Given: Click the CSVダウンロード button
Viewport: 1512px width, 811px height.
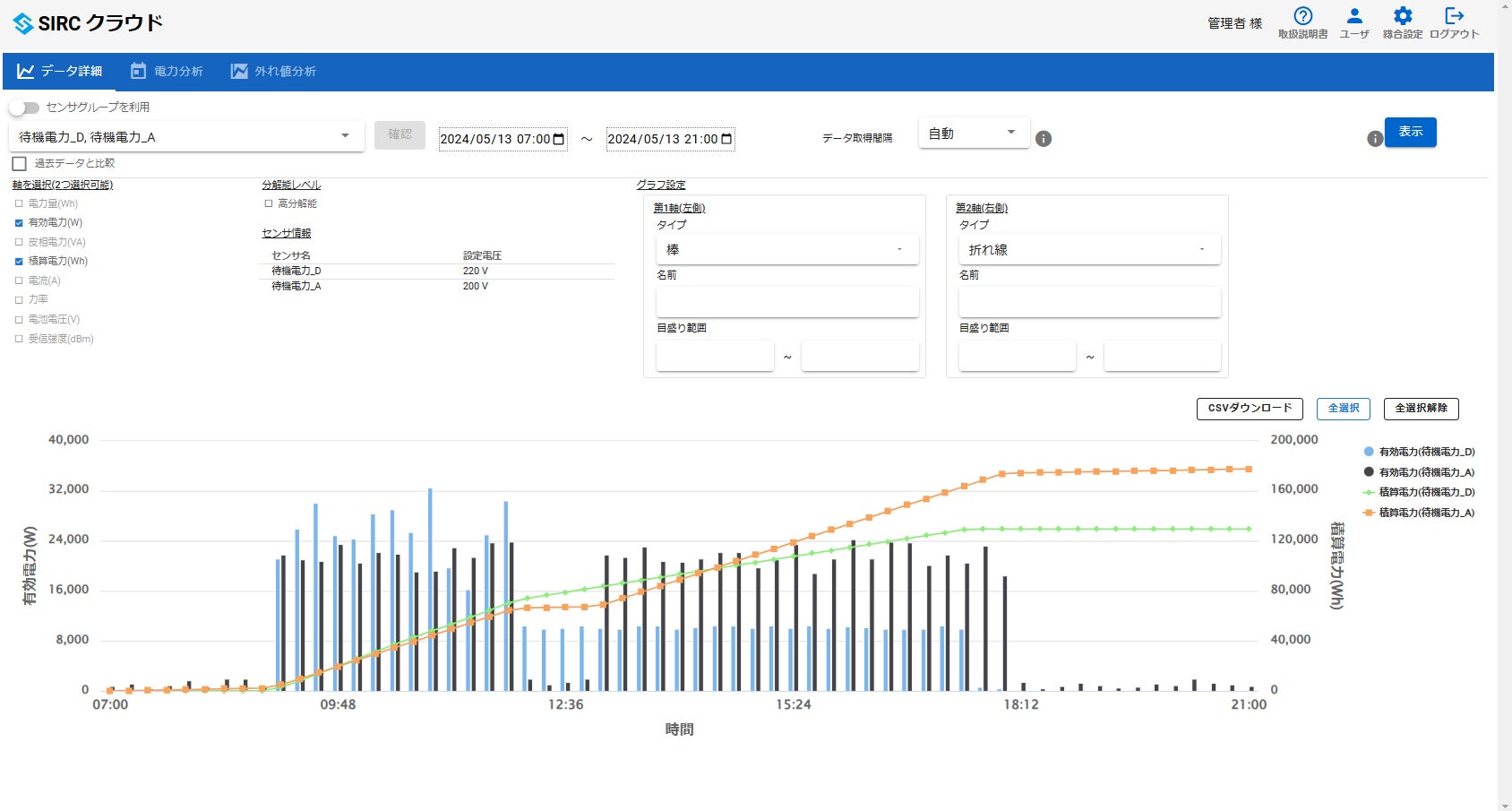Looking at the screenshot, I should [1250, 409].
